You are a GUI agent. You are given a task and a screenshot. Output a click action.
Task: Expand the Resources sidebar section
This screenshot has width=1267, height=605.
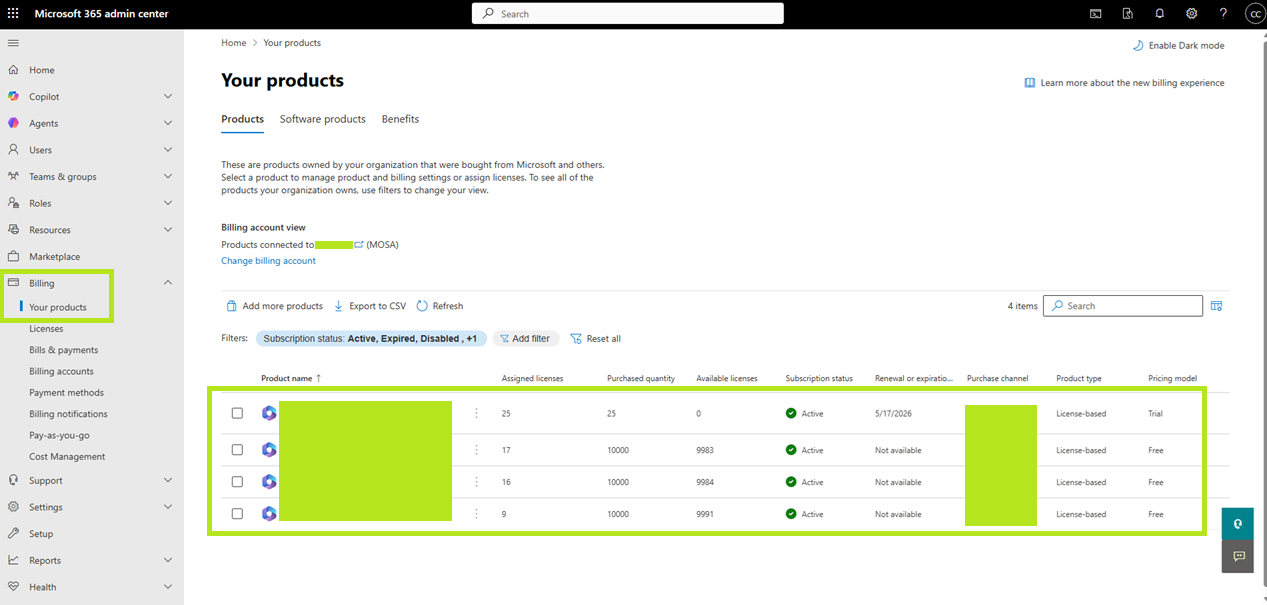[168, 230]
